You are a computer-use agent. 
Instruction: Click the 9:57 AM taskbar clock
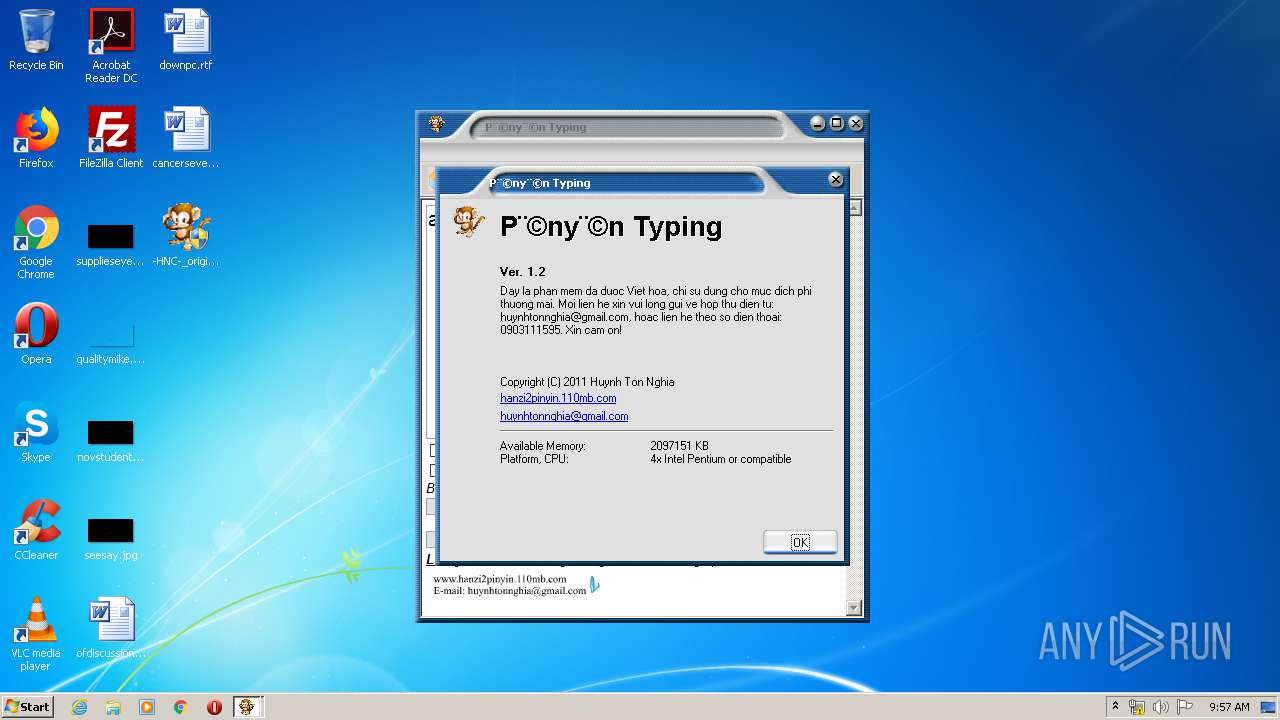pos(1229,707)
